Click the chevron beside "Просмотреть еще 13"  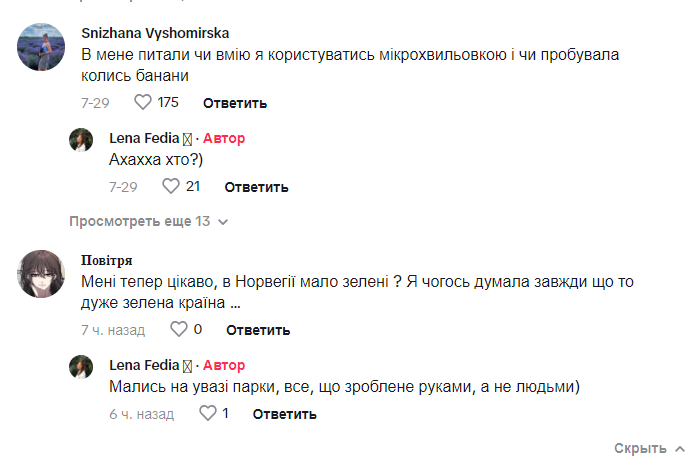223,222
